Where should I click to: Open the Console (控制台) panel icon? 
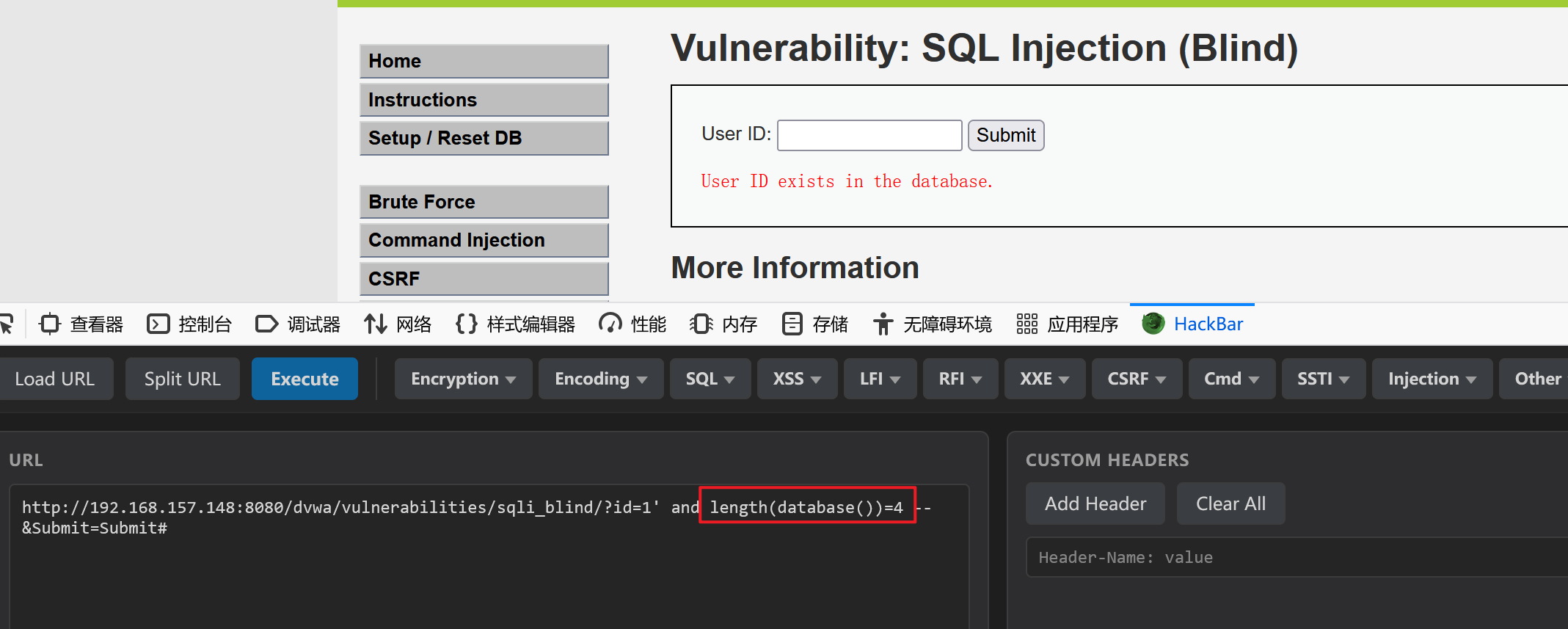pyautogui.click(x=158, y=324)
